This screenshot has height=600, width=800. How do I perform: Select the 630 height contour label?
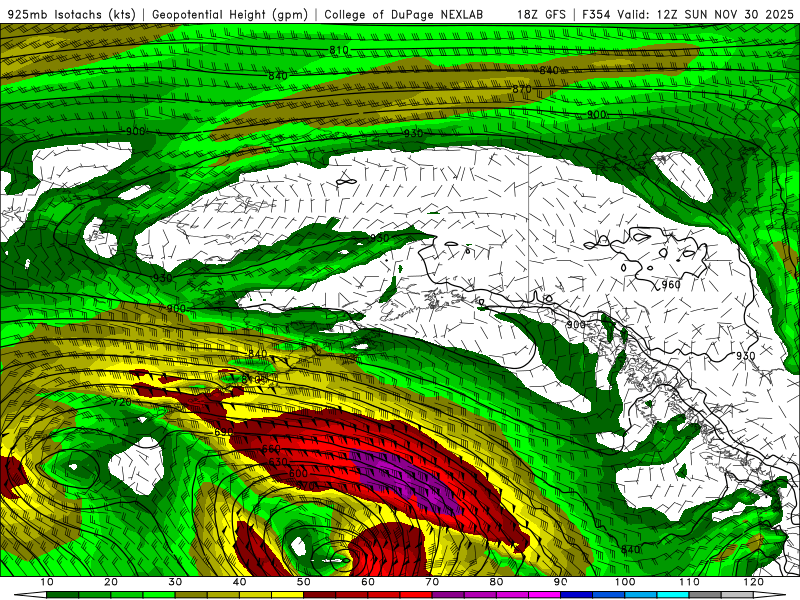point(278,462)
